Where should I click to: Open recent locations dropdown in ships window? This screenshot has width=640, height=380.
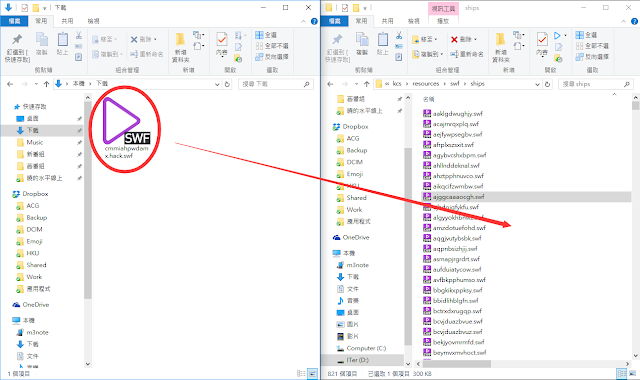(x=356, y=84)
